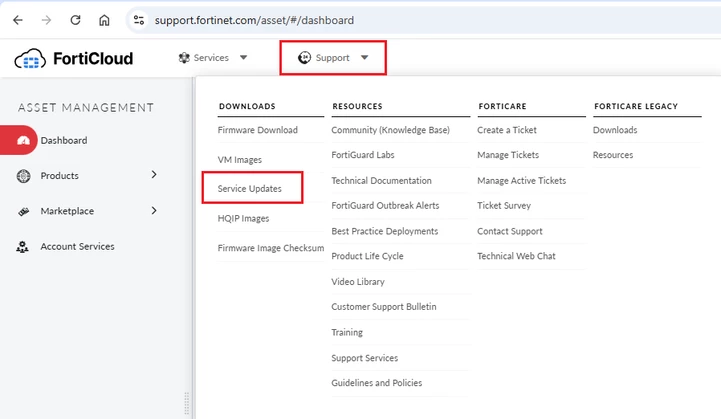Select Marketplace in the sidebar
This screenshot has width=721, height=419.
click(x=67, y=211)
